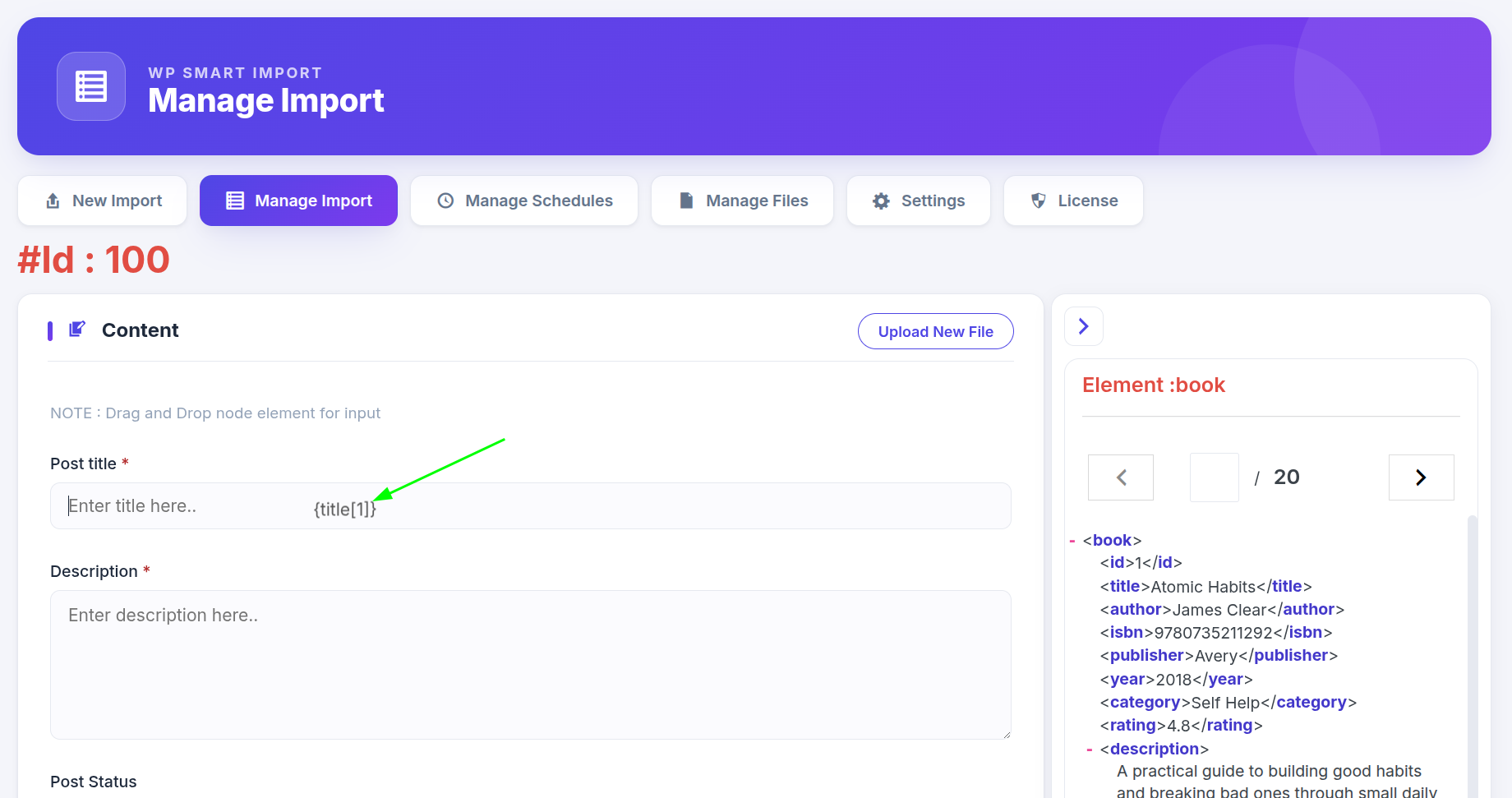
Task: Click the shield icon in License tab
Action: click(x=1039, y=201)
